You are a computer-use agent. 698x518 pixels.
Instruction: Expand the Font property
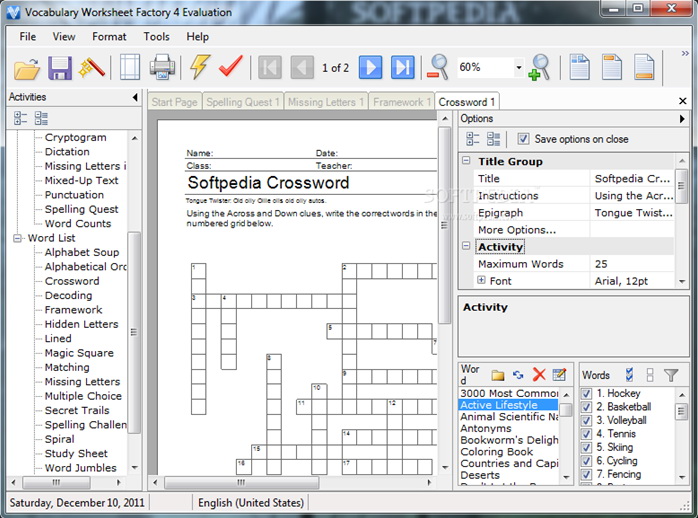pos(481,280)
